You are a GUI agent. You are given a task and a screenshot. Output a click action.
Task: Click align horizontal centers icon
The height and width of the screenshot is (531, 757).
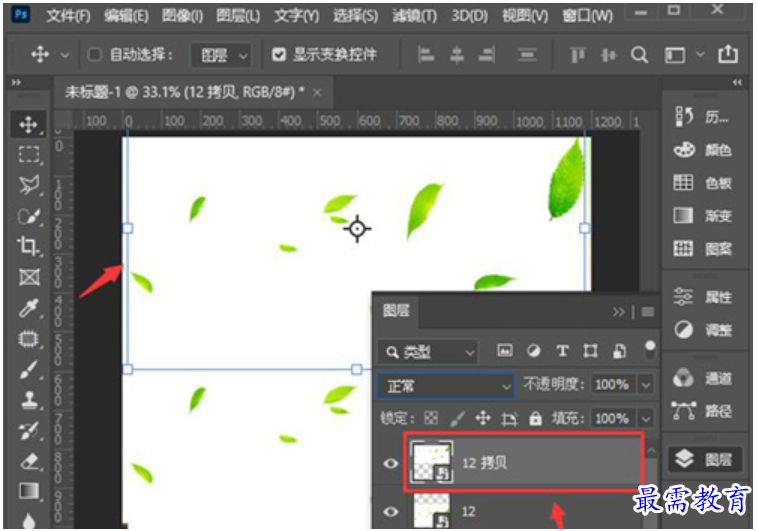coord(457,55)
